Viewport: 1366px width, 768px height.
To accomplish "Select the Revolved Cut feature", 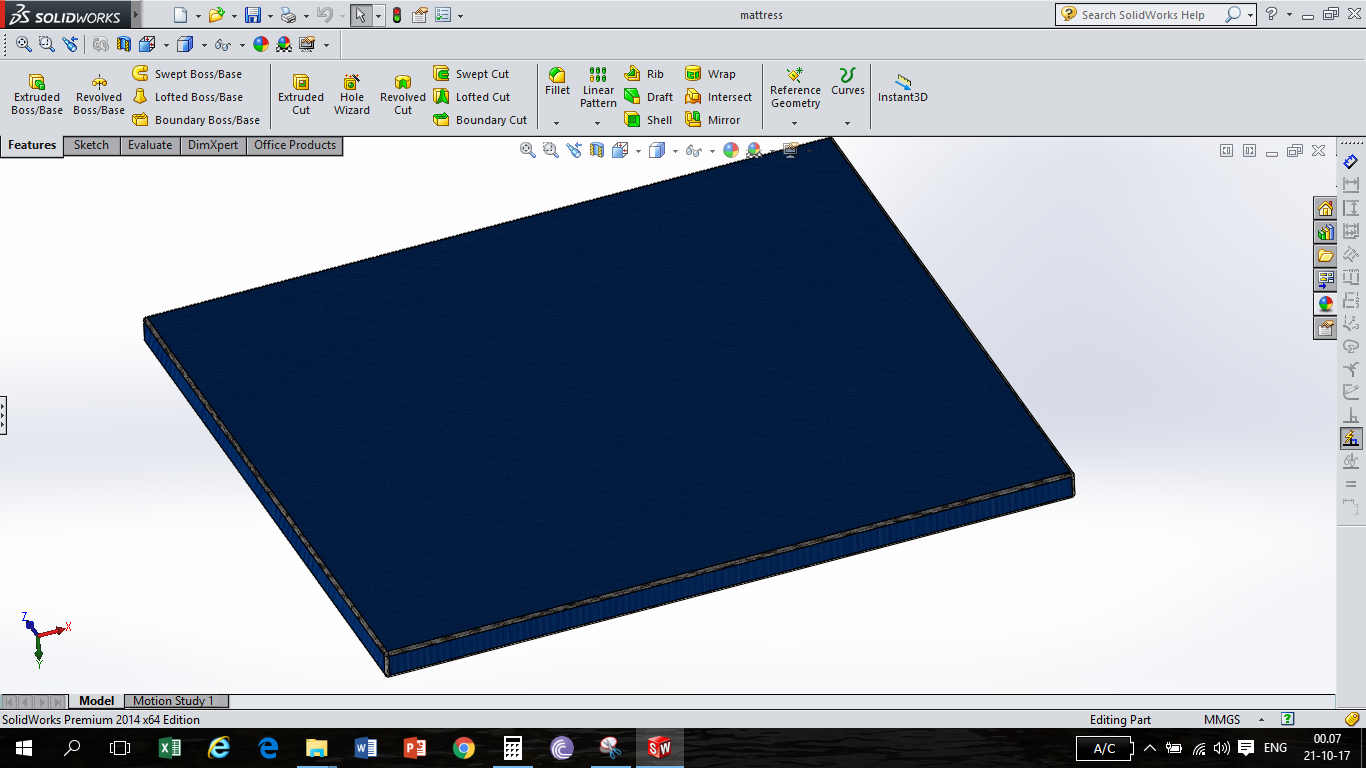I will click(403, 95).
